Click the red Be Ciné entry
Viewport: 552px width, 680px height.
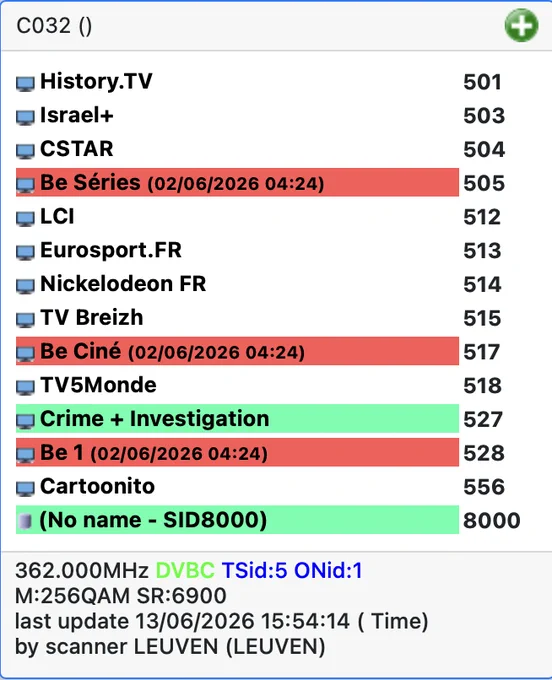click(237, 351)
